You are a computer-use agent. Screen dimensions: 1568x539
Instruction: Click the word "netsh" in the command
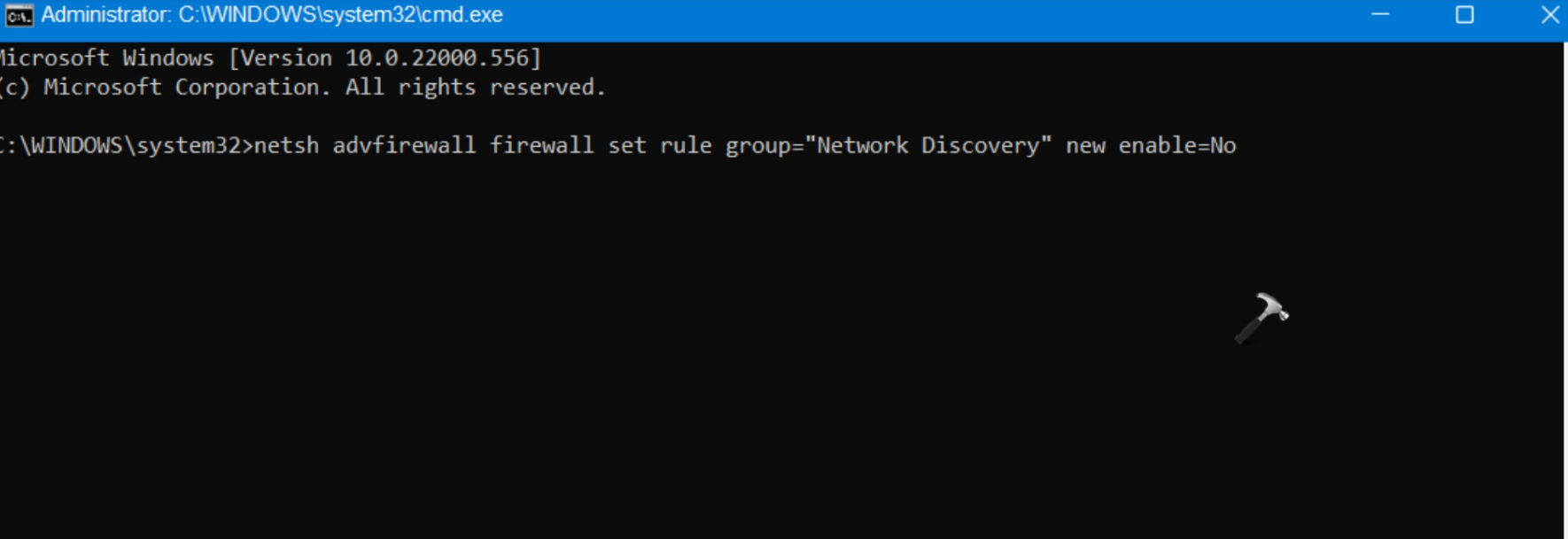[286, 146]
